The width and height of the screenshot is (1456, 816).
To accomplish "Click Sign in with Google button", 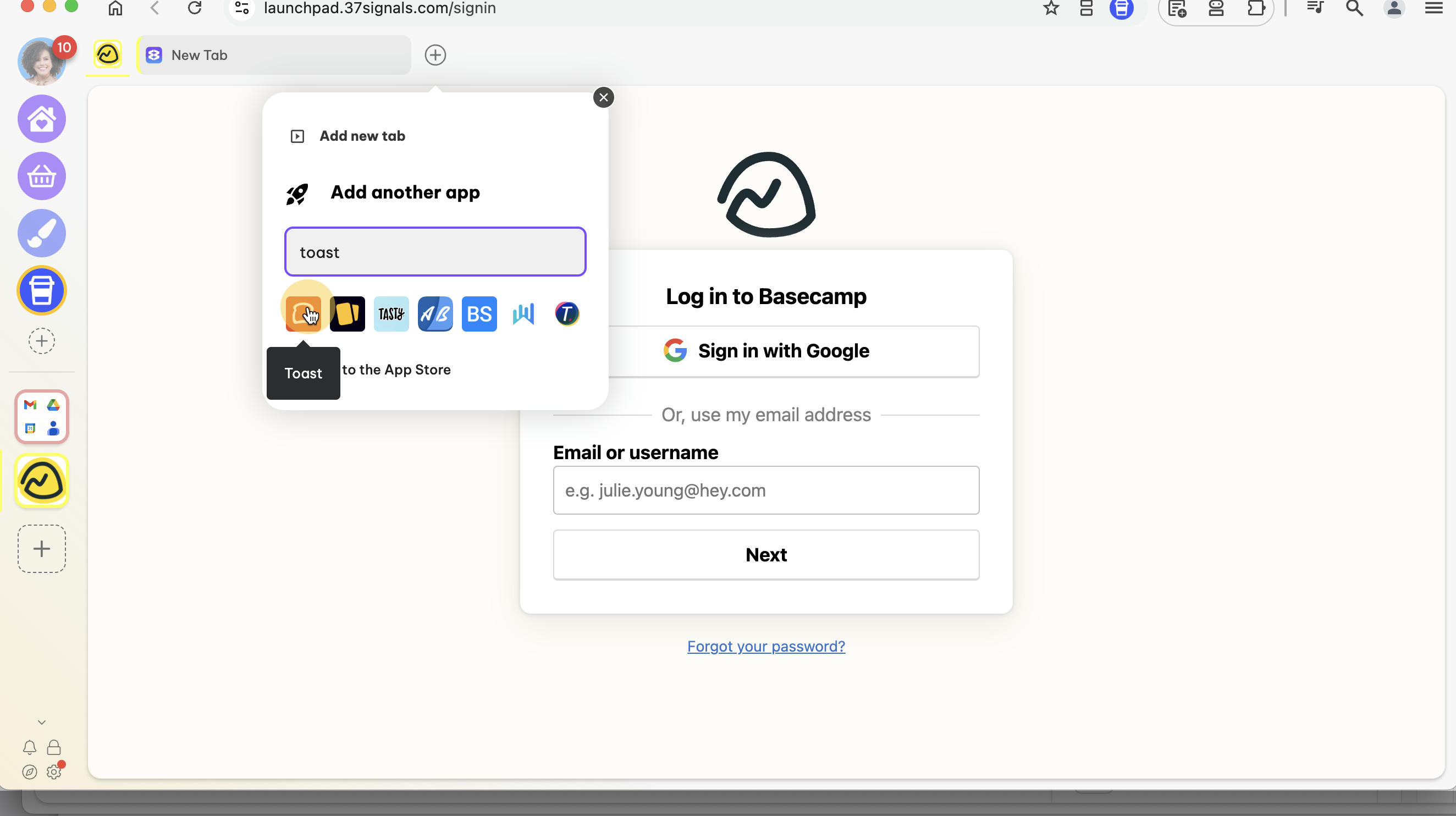I will 766,351.
